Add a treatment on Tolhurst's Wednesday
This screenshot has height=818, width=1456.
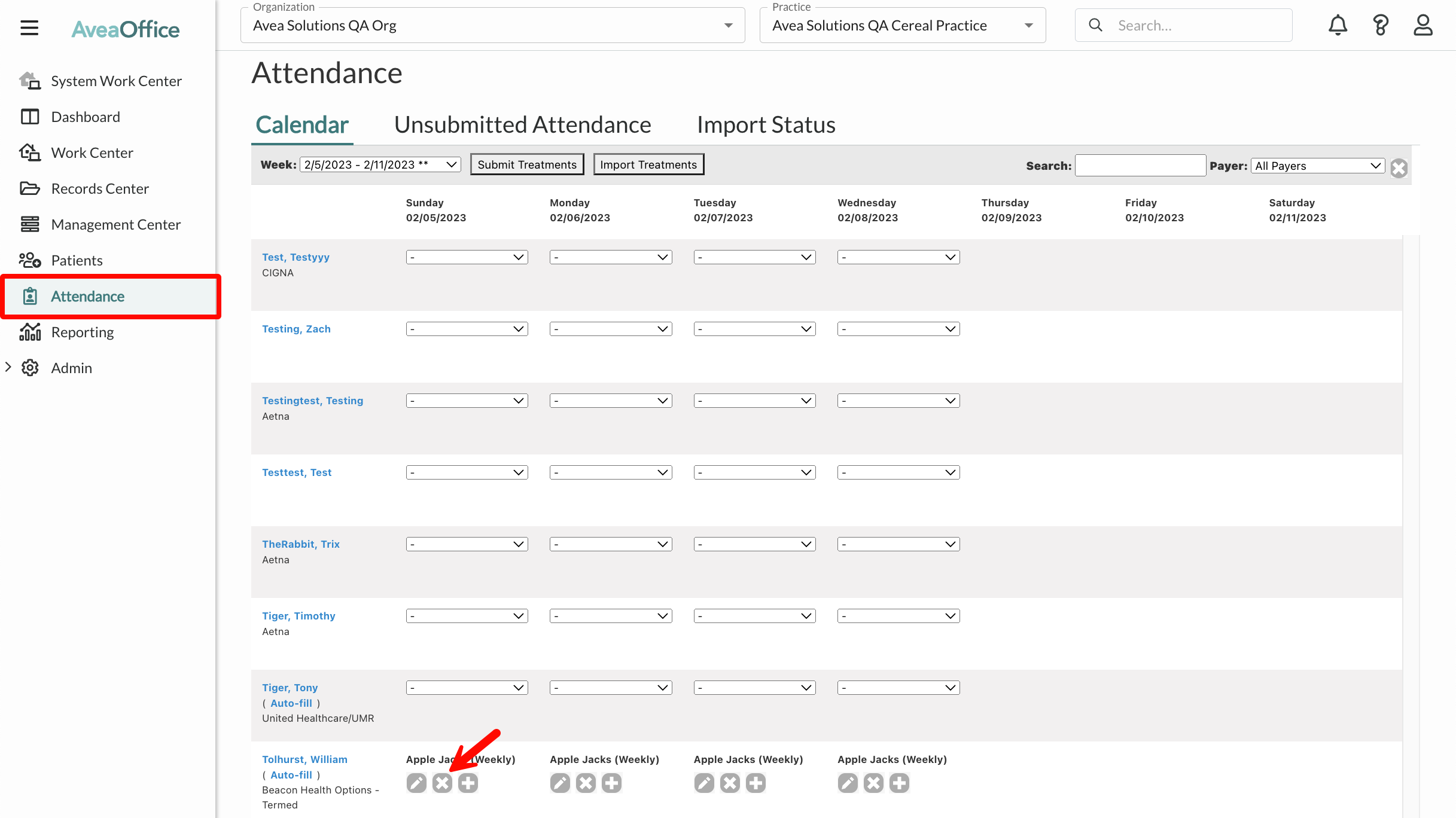(899, 783)
